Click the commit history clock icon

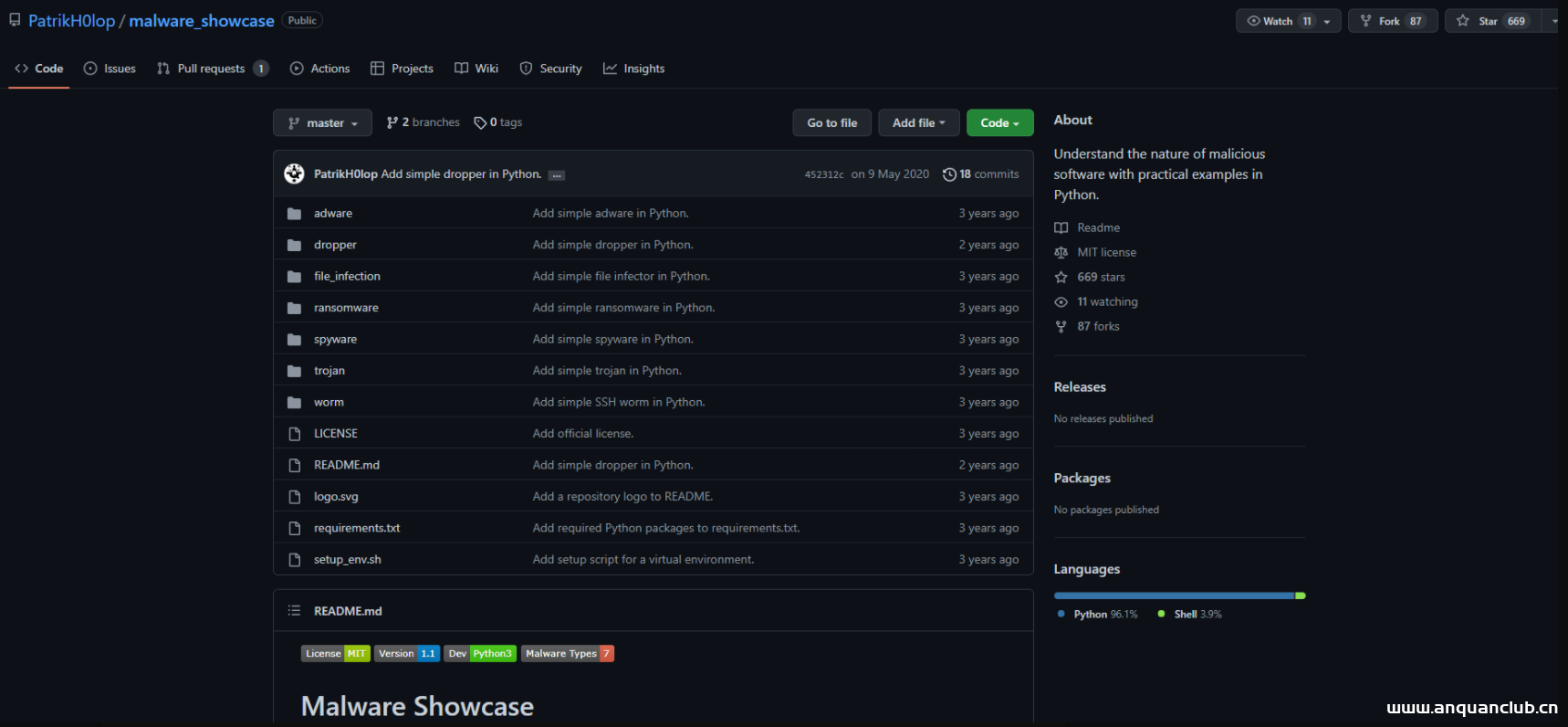click(x=949, y=174)
